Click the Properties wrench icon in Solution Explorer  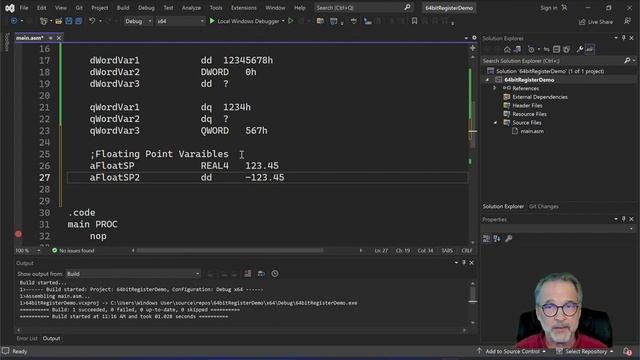[x=580, y=49]
